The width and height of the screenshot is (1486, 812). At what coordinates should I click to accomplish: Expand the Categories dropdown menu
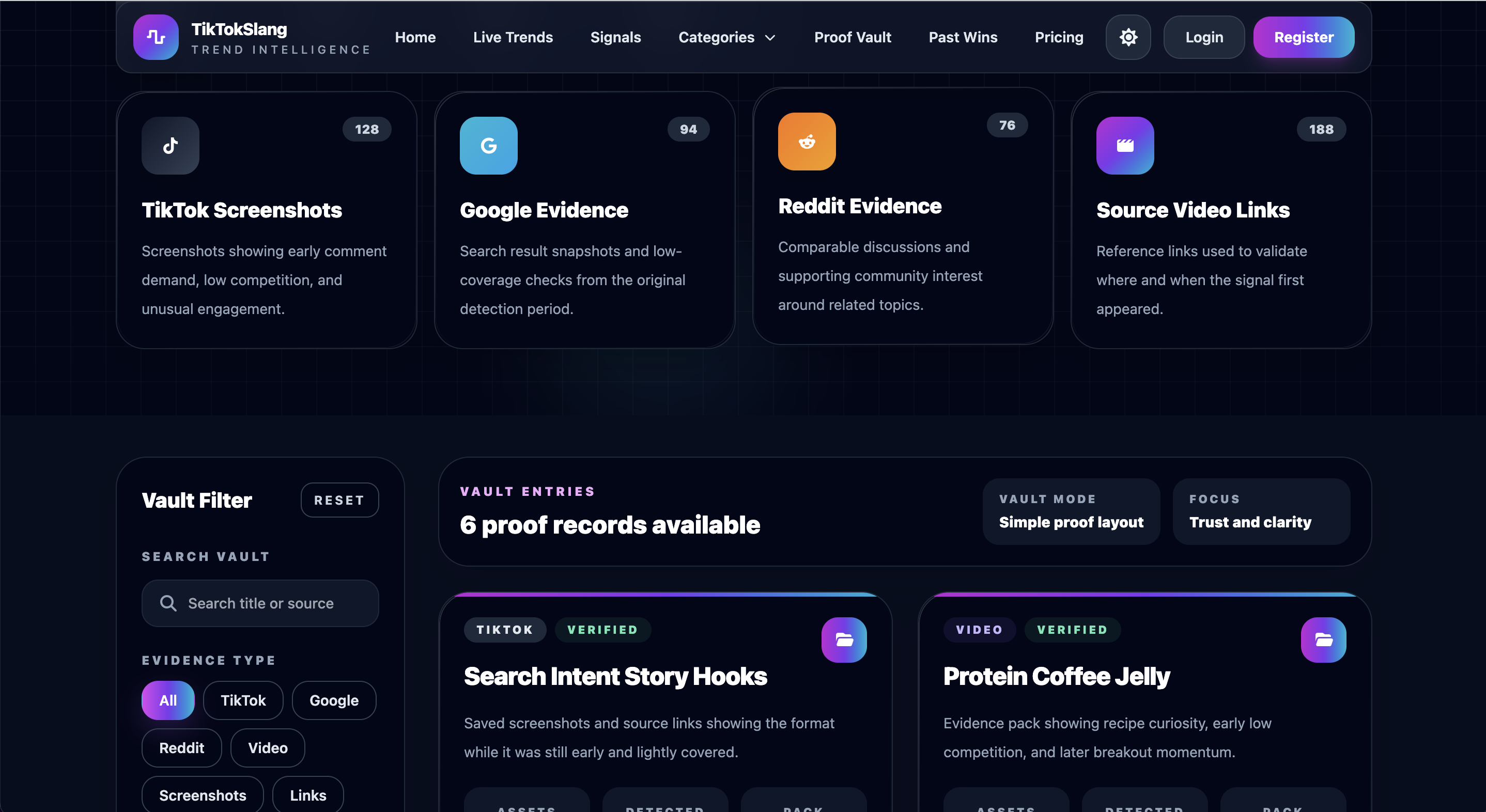click(716, 37)
